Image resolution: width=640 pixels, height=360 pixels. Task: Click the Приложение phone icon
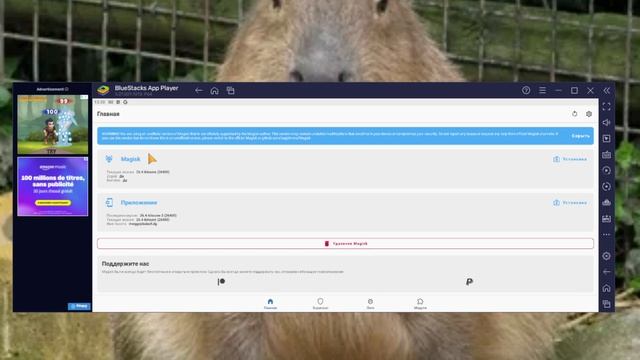(109, 202)
